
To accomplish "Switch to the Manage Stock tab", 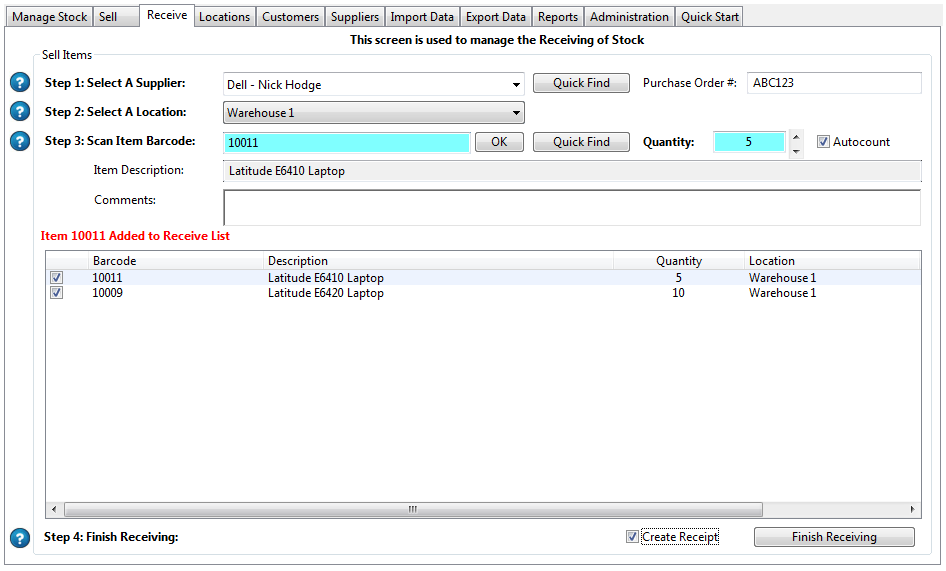I will pos(48,17).
